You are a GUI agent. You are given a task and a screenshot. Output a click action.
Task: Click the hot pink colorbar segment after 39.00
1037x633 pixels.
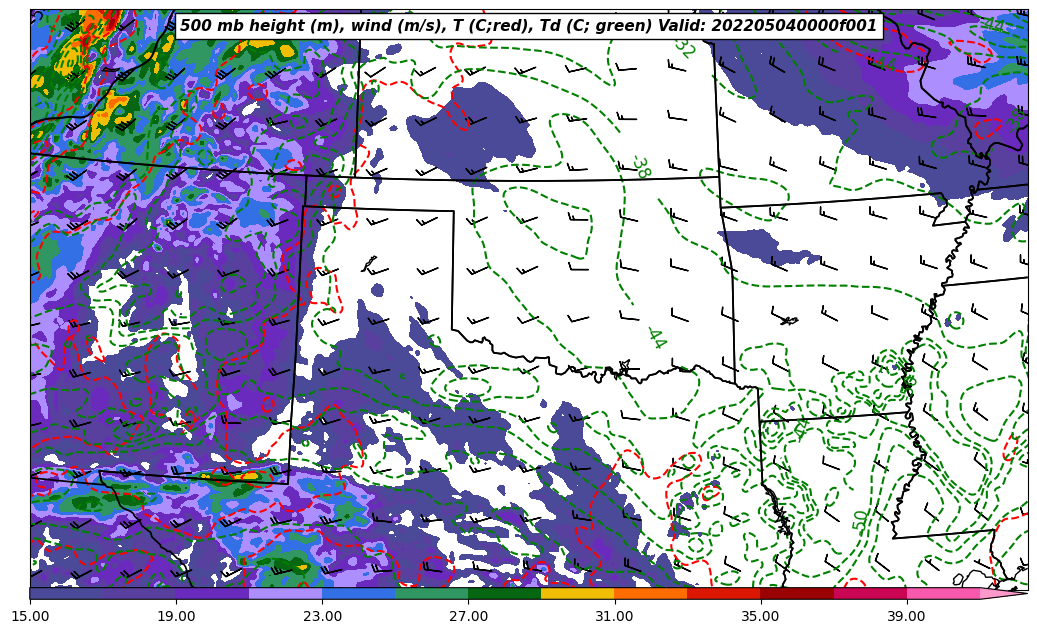943,593
